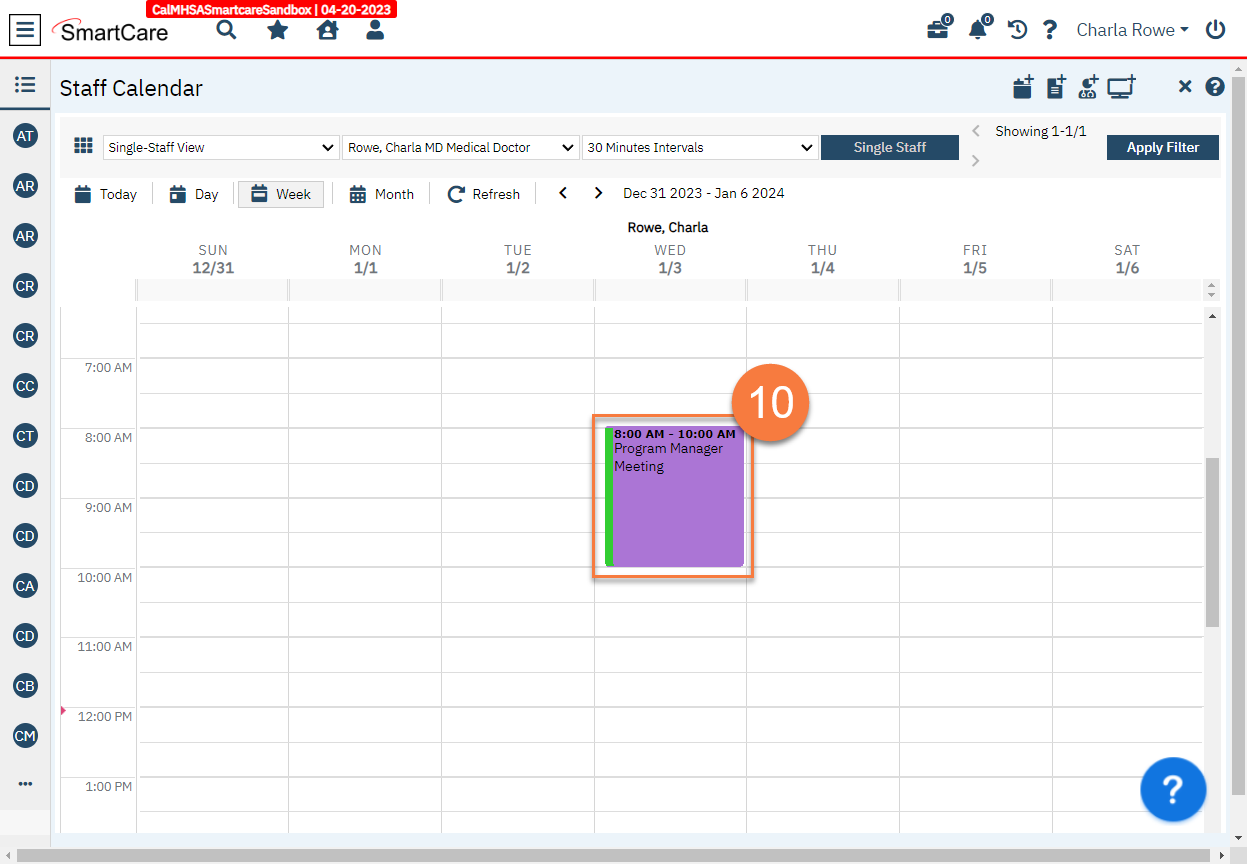
Task: Click the Single Staff button
Action: (x=889, y=147)
